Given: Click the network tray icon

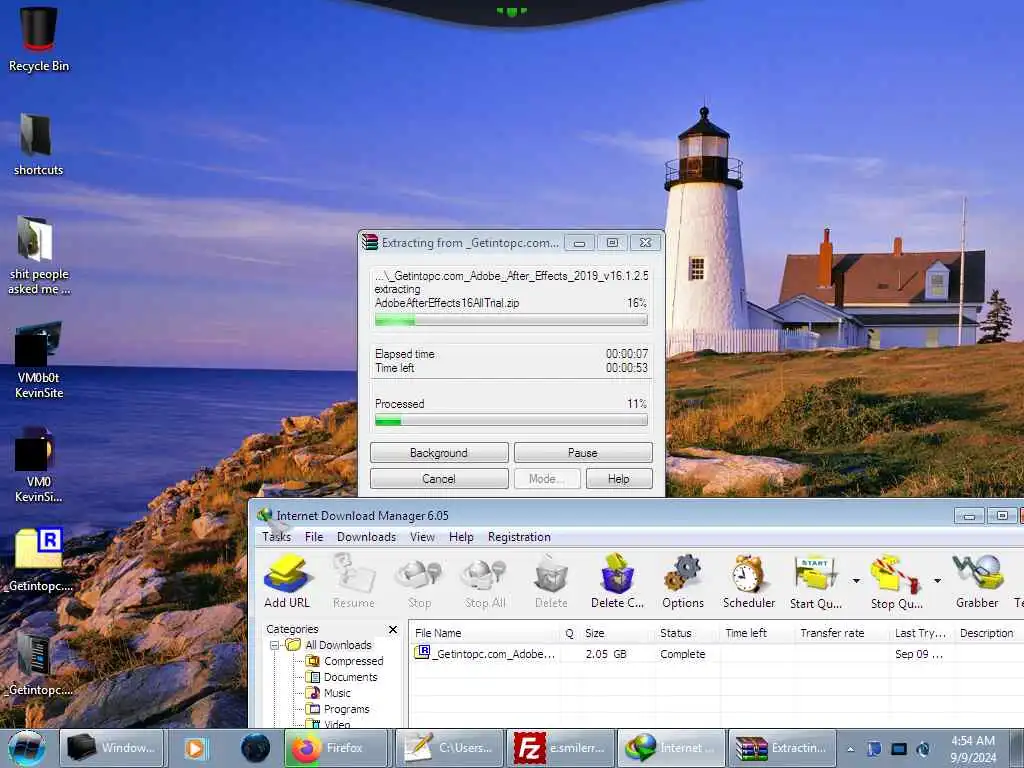Looking at the screenshot, I should click(899, 749).
